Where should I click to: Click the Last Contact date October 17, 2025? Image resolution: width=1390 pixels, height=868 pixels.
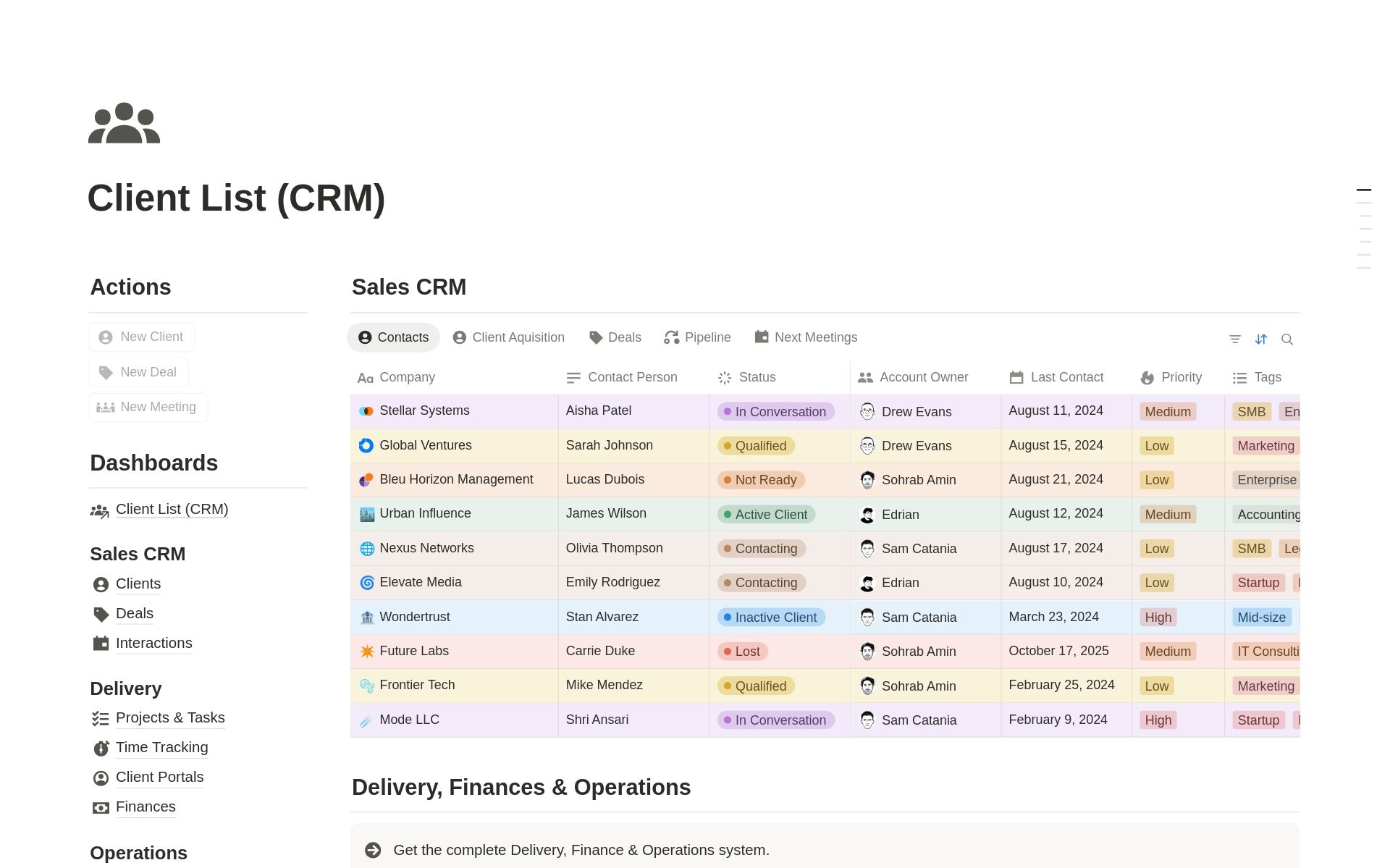pos(1058,651)
